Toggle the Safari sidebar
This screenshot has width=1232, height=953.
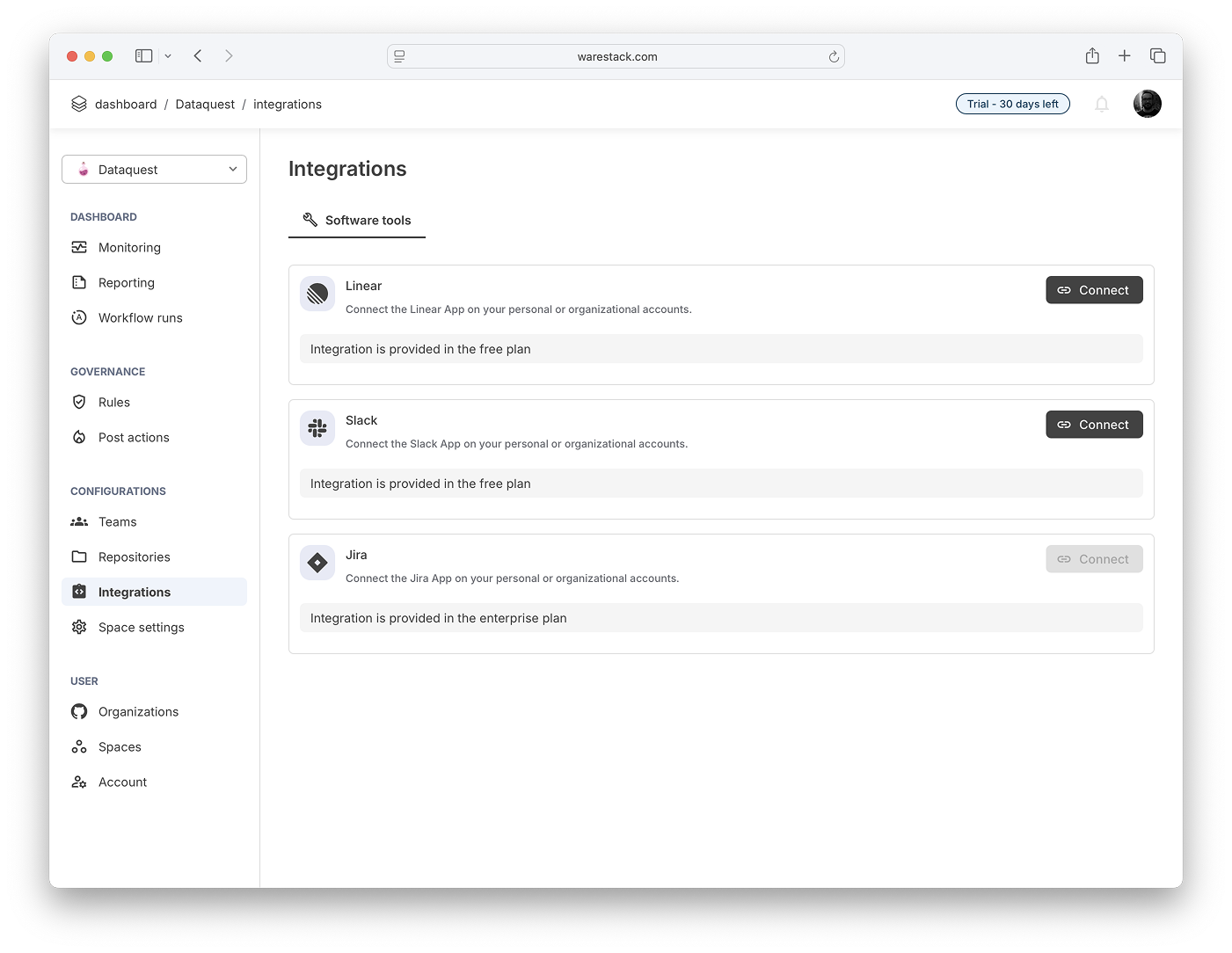pyautogui.click(x=144, y=56)
